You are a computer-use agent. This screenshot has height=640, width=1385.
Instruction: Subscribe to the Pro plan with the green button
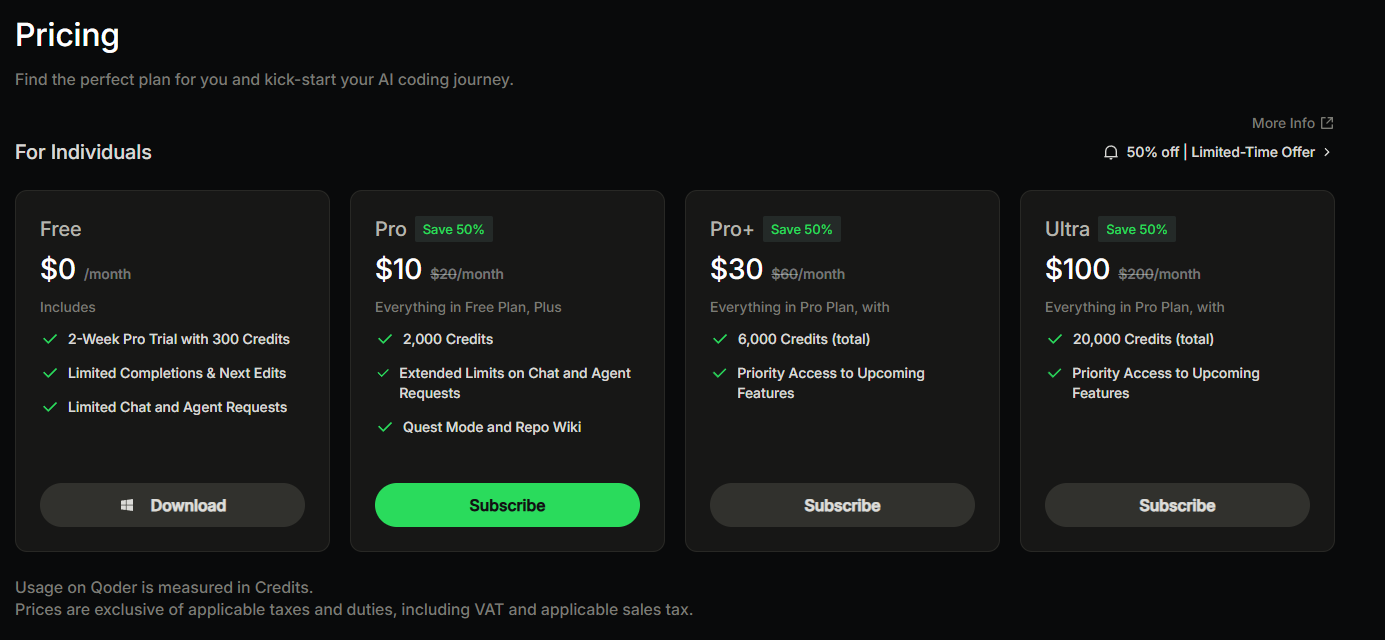tap(507, 505)
